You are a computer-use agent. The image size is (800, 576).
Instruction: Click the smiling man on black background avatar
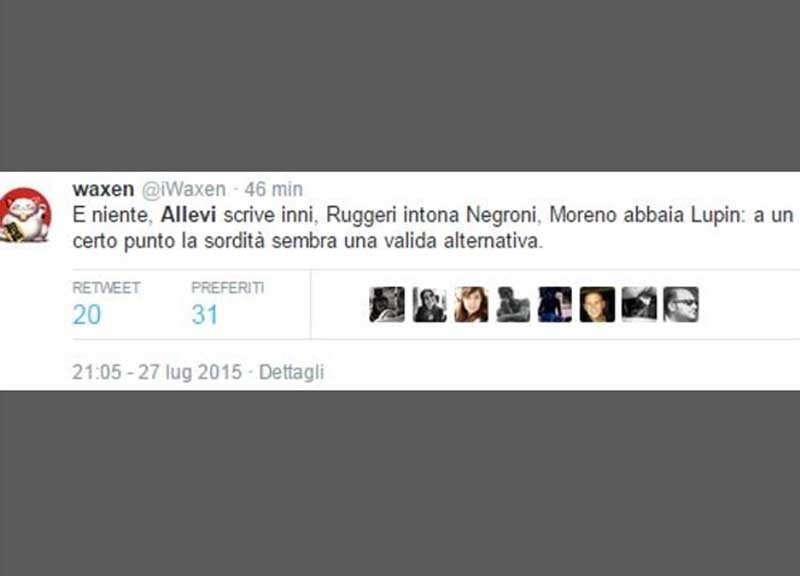pyautogui.click(x=597, y=305)
